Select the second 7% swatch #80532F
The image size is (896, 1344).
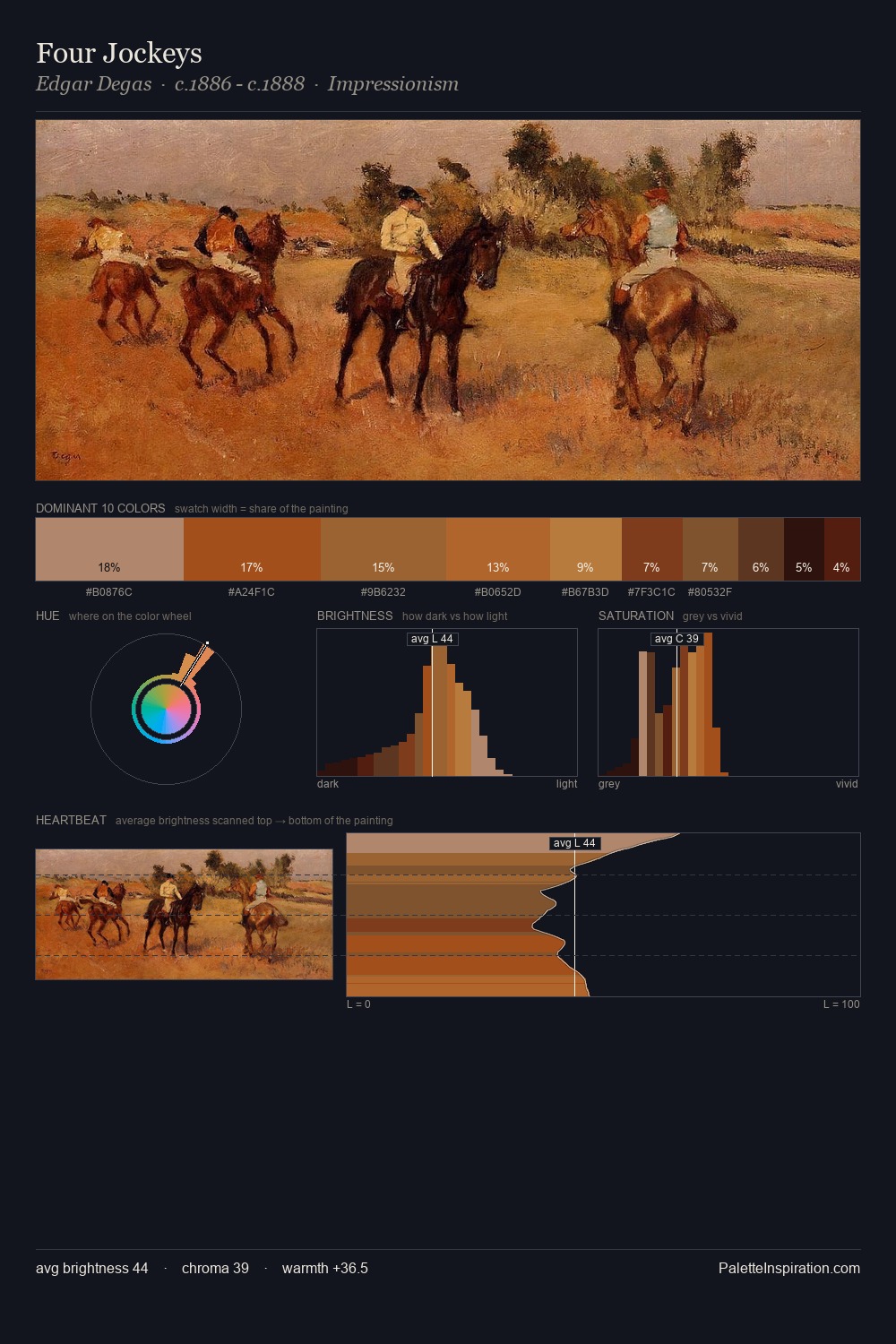click(x=710, y=549)
